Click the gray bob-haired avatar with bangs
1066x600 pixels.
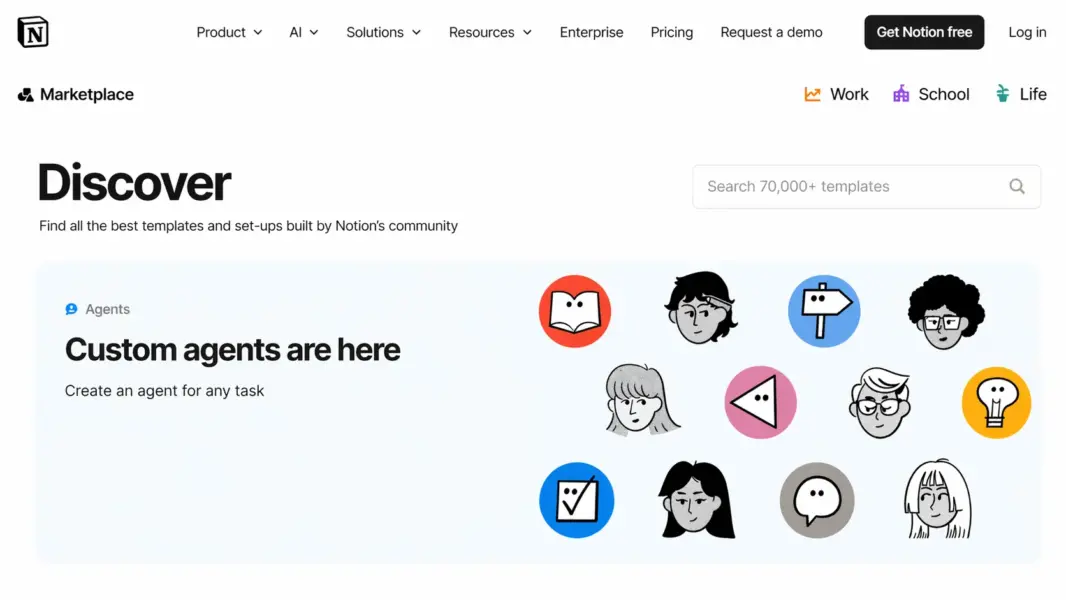pos(641,400)
